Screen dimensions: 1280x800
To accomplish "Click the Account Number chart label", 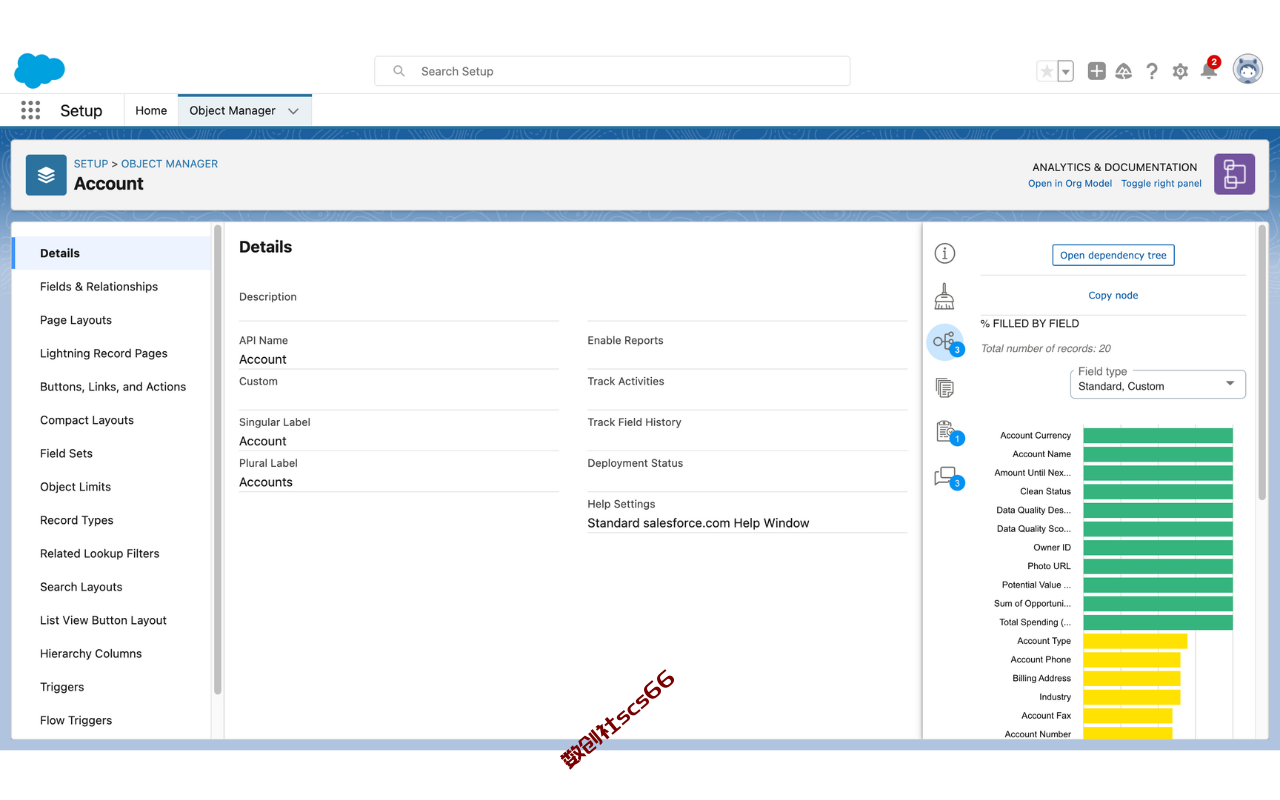I will (x=1038, y=734).
